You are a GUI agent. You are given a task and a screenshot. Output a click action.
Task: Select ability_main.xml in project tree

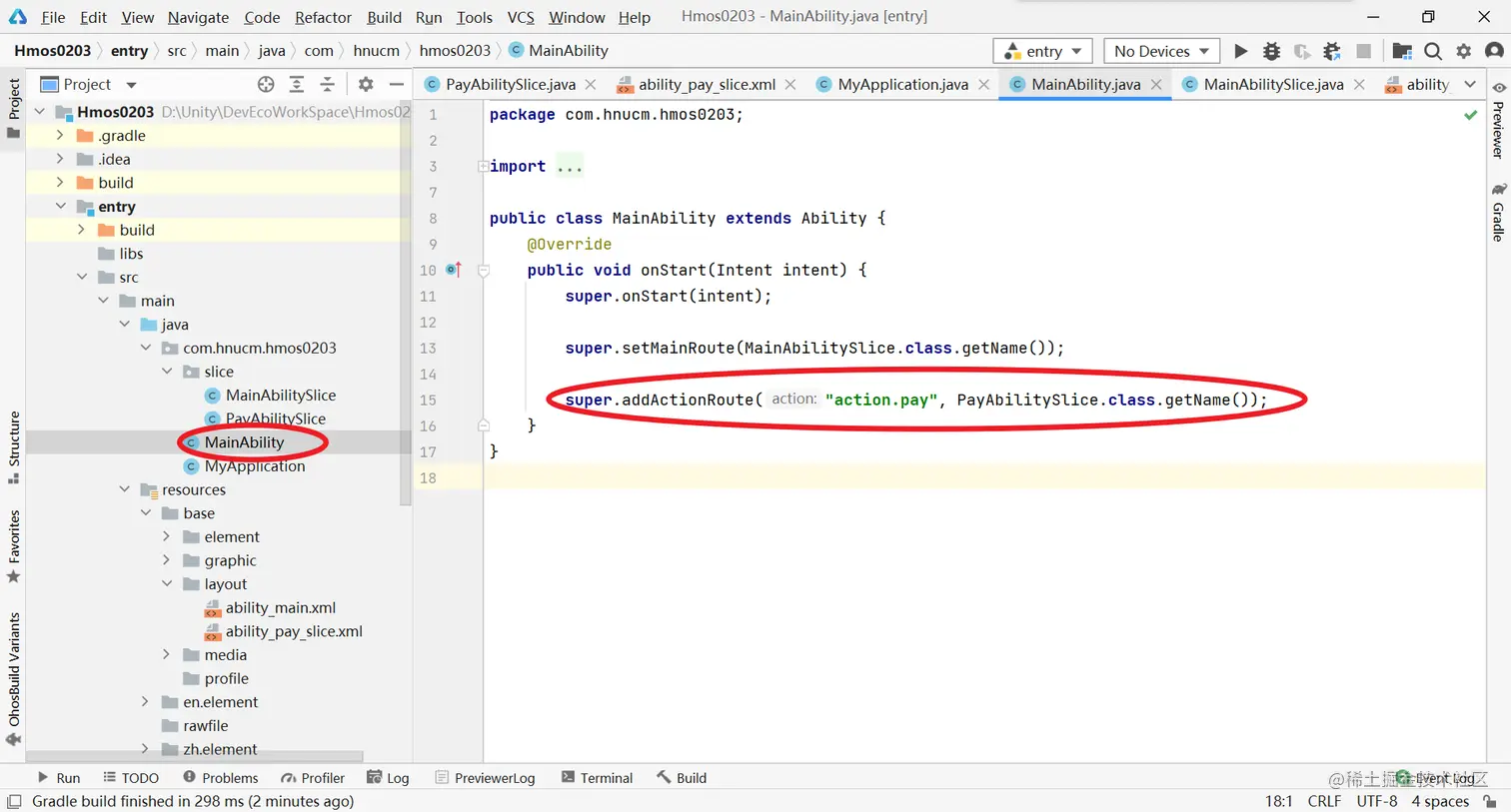click(281, 607)
